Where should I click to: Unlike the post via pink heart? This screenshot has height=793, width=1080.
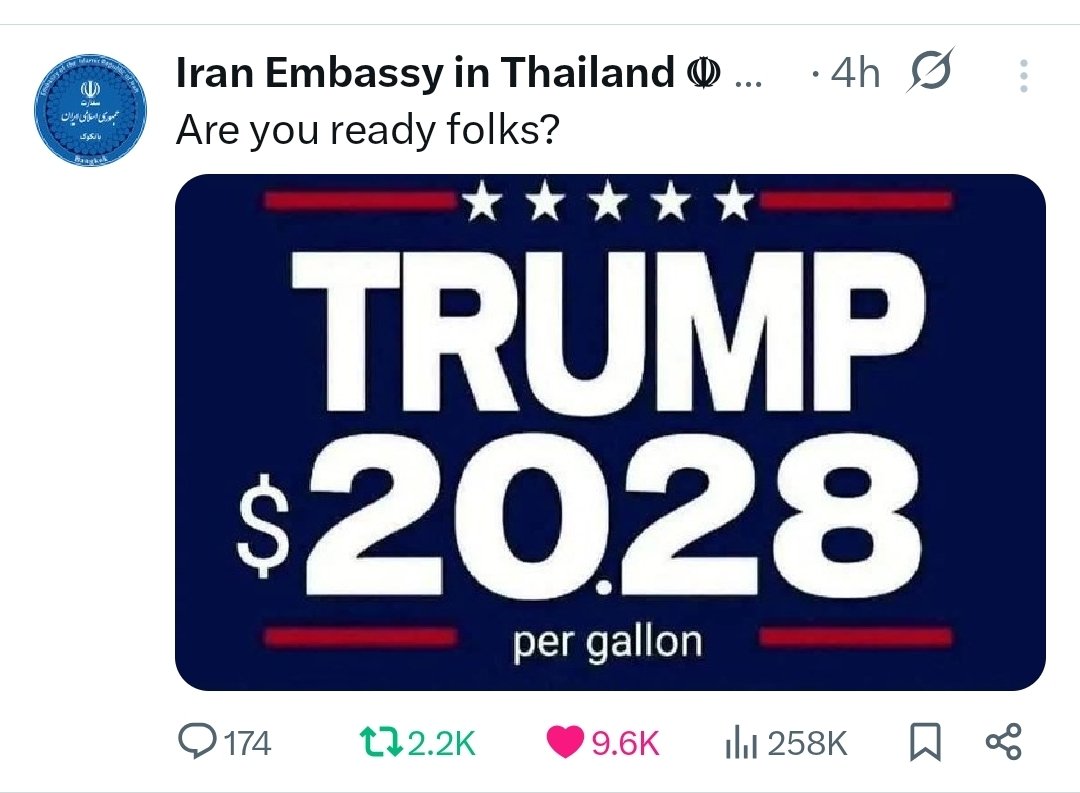coord(564,742)
